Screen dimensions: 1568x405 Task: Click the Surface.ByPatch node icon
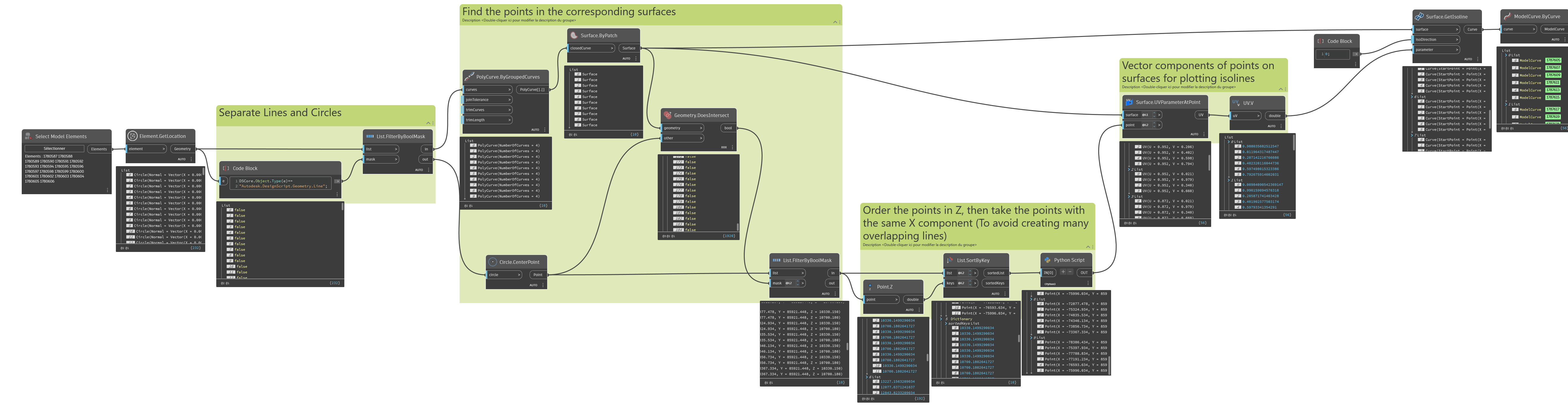pos(574,35)
